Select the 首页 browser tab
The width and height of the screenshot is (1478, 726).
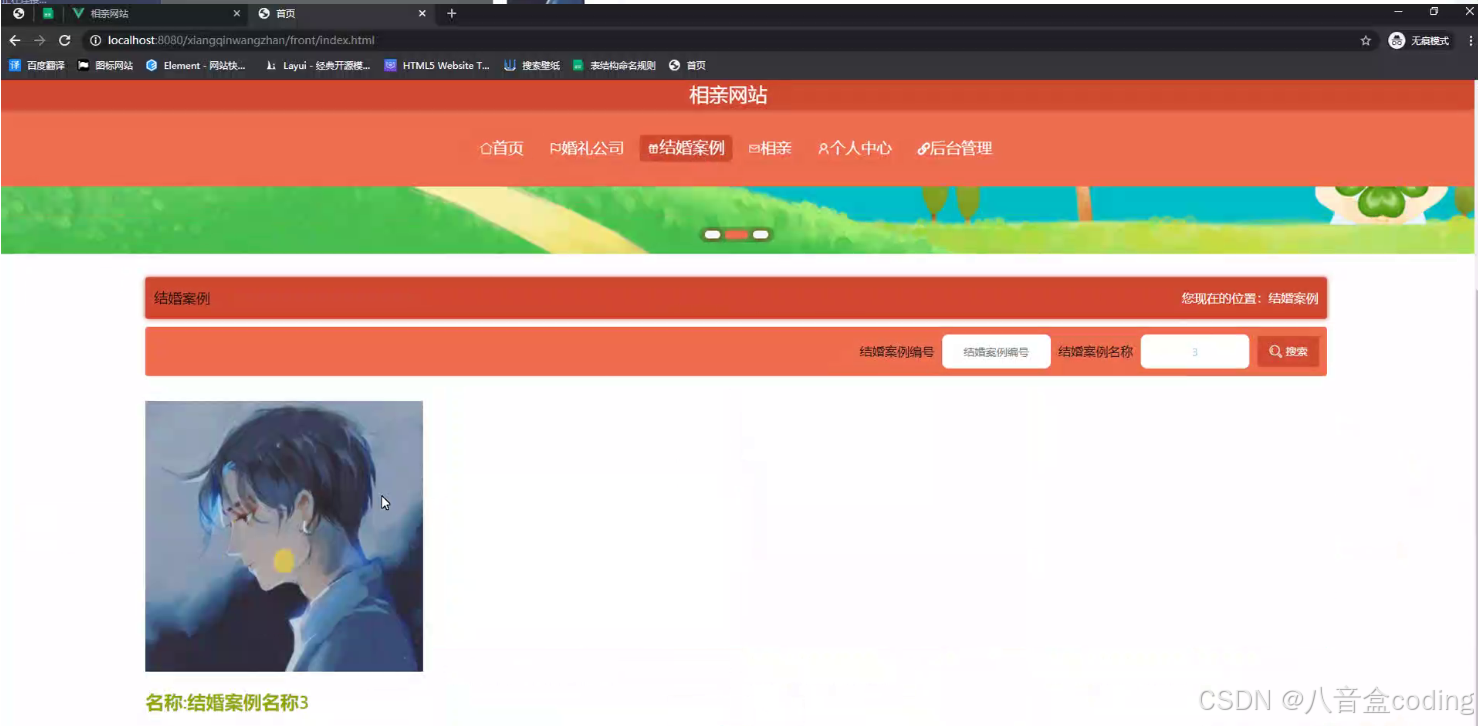pyautogui.click(x=340, y=14)
